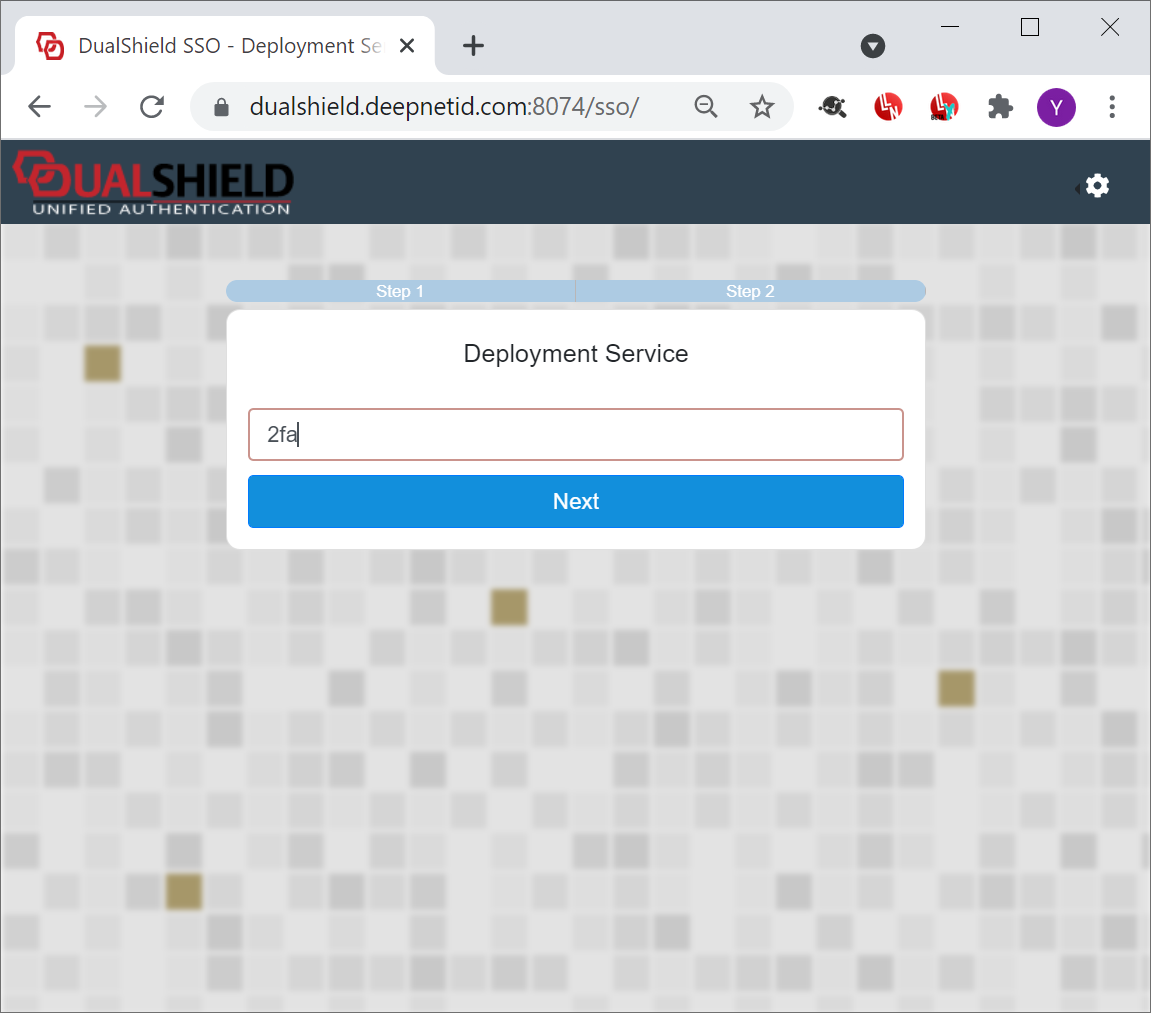
Task: Focus the Deployment Service text field
Action: (576, 434)
